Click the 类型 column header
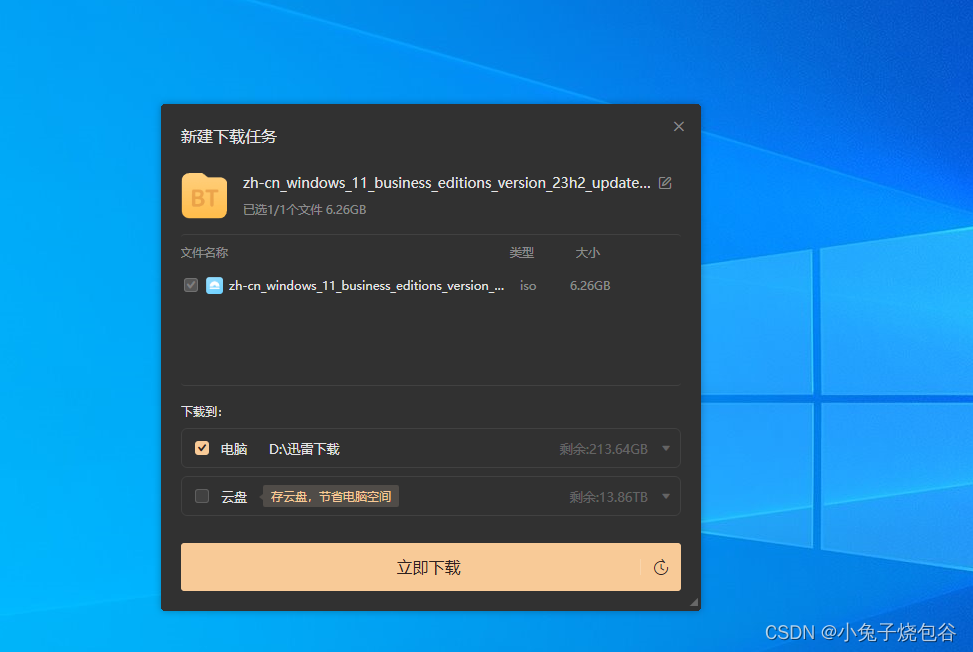The image size is (973, 652). [521, 252]
